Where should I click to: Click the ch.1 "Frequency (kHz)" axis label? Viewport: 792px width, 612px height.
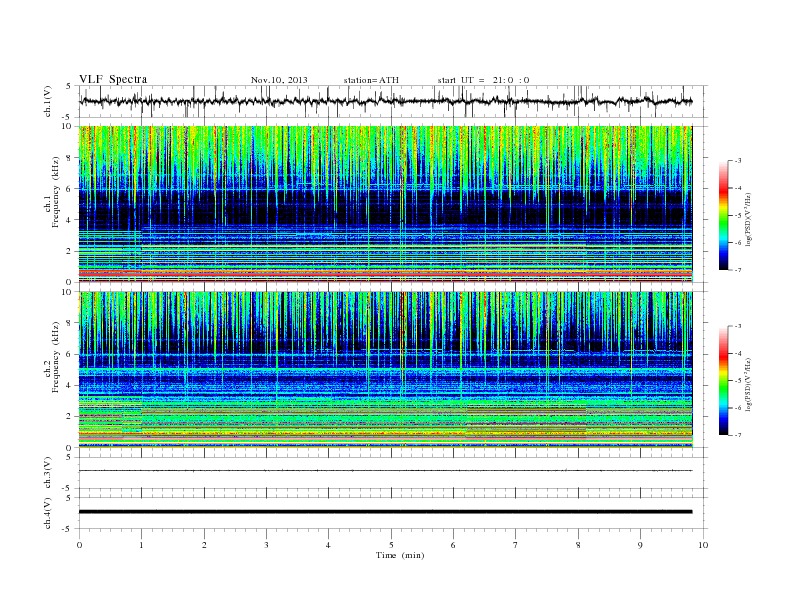56,192
